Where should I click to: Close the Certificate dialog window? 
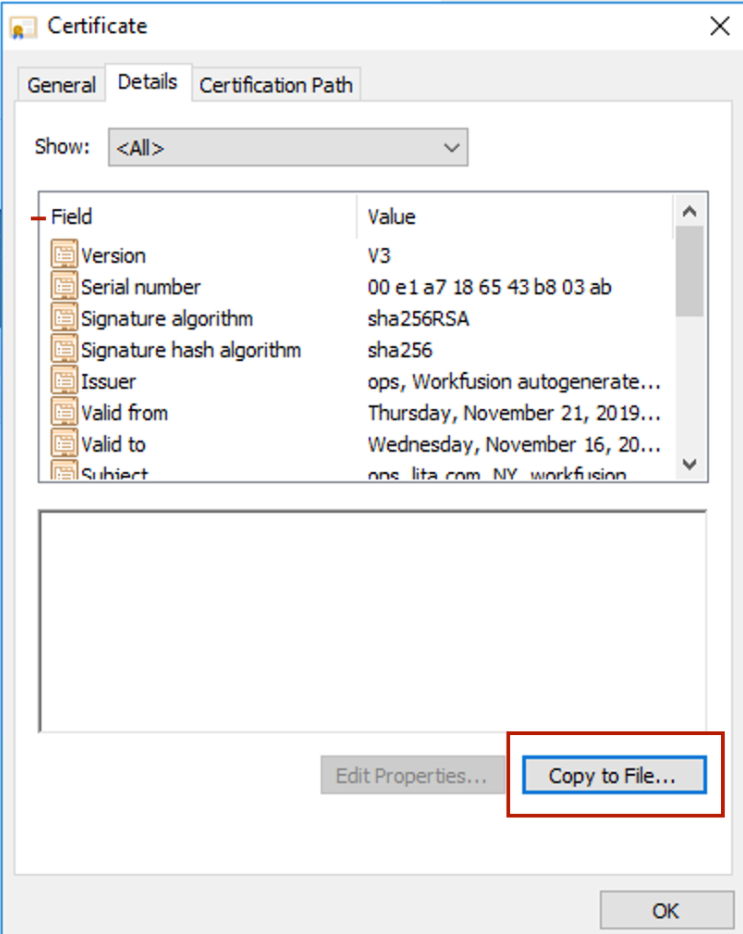pos(720,26)
